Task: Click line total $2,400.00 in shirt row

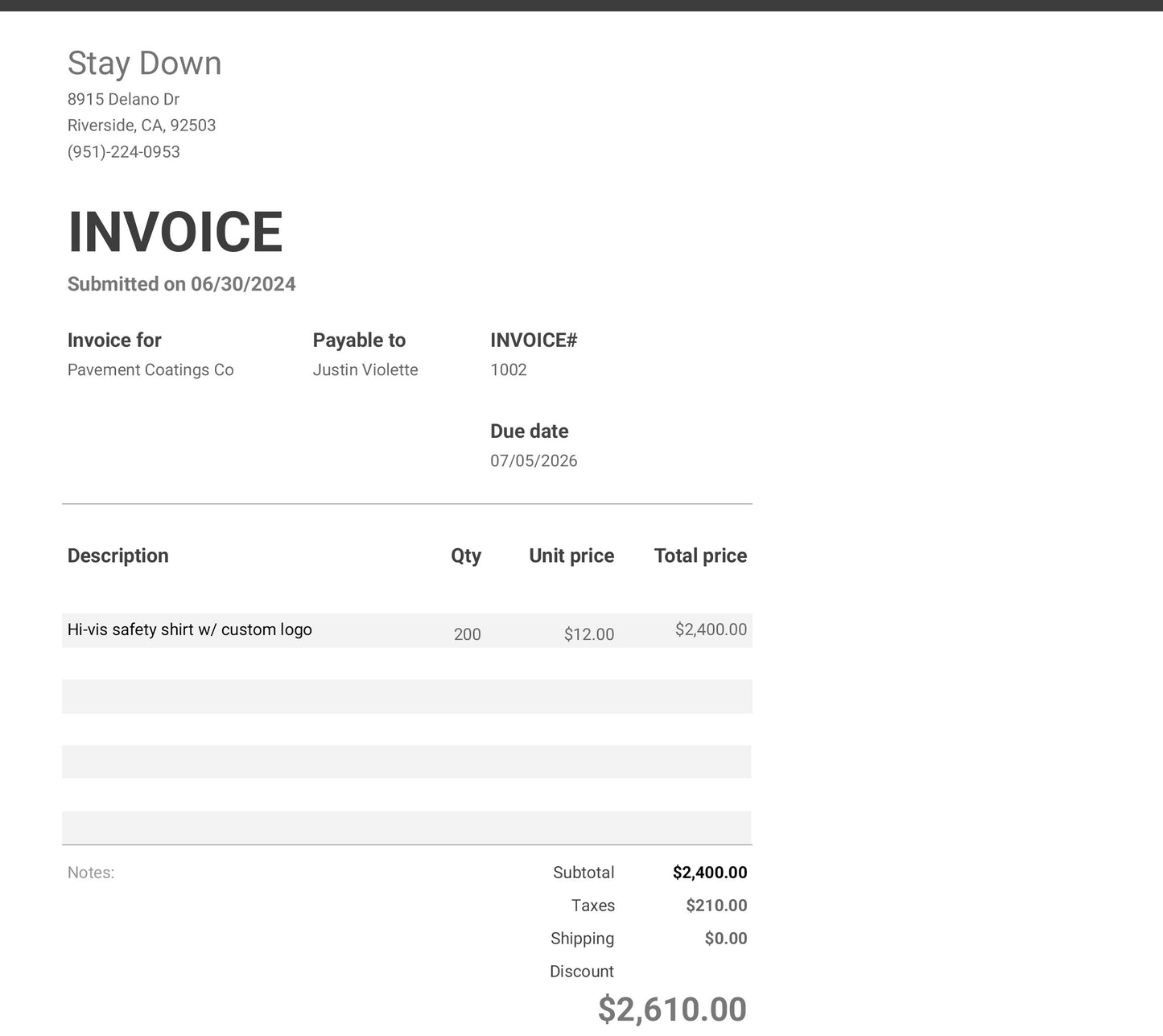Action: coord(711,629)
